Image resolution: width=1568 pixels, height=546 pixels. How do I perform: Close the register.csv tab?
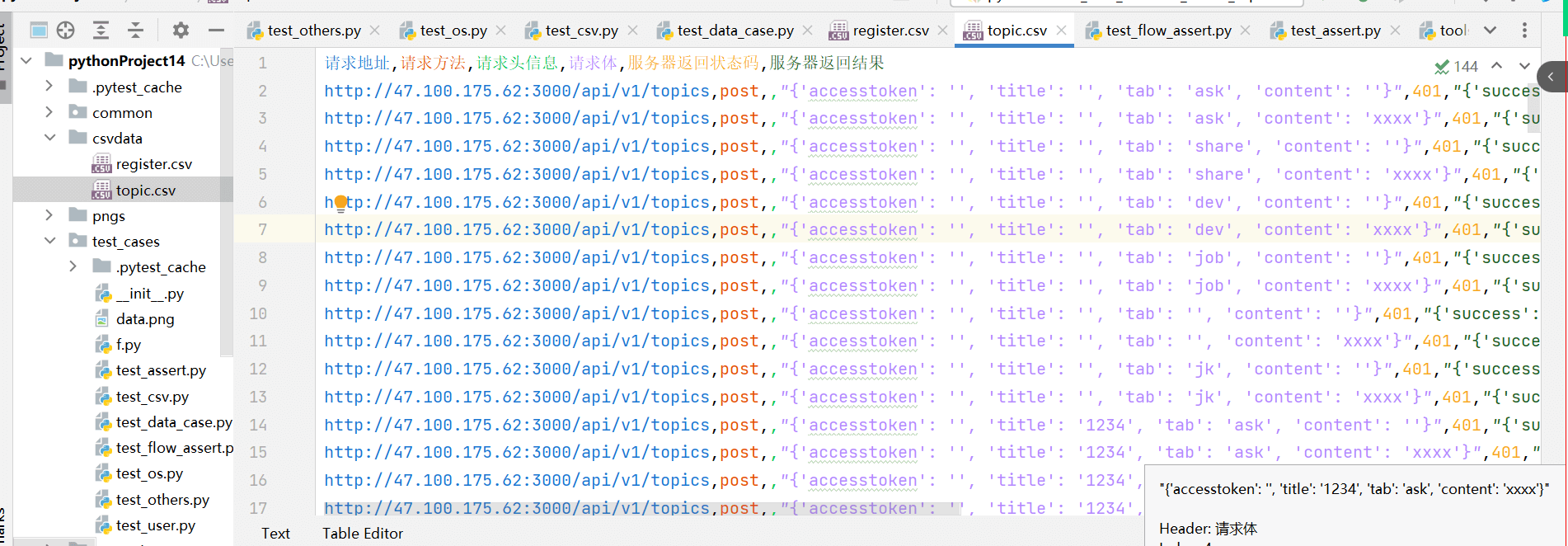tap(943, 31)
